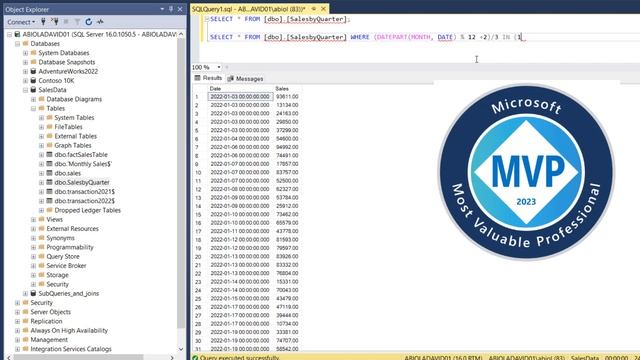This screenshot has width=640, height=360.
Task: Select External Tables in the tree
Action: point(76,136)
